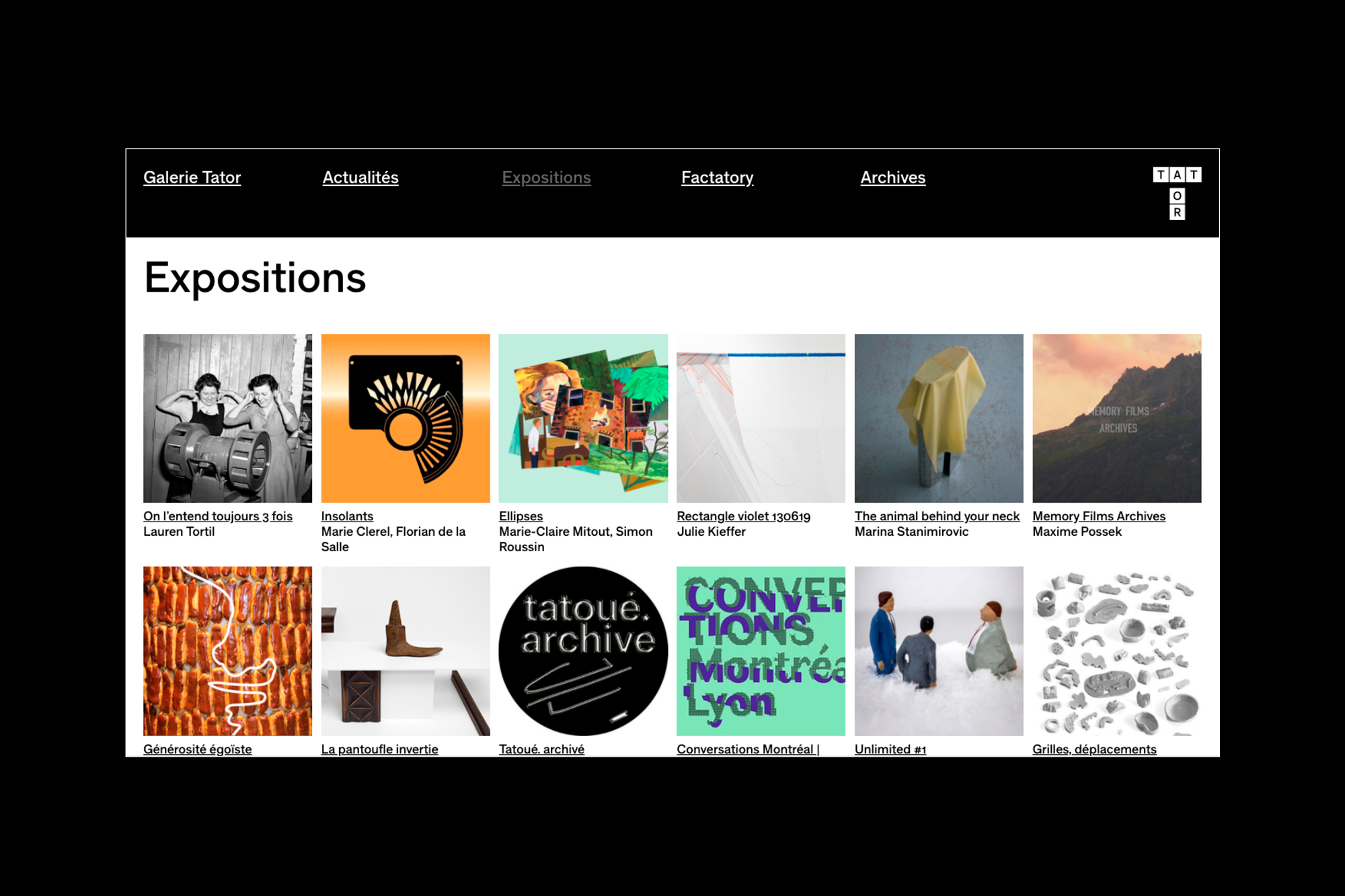Click the orange Insolants artwork thumbnail
The width and height of the screenshot is (1345, 896).
click(x=406, y=418)
